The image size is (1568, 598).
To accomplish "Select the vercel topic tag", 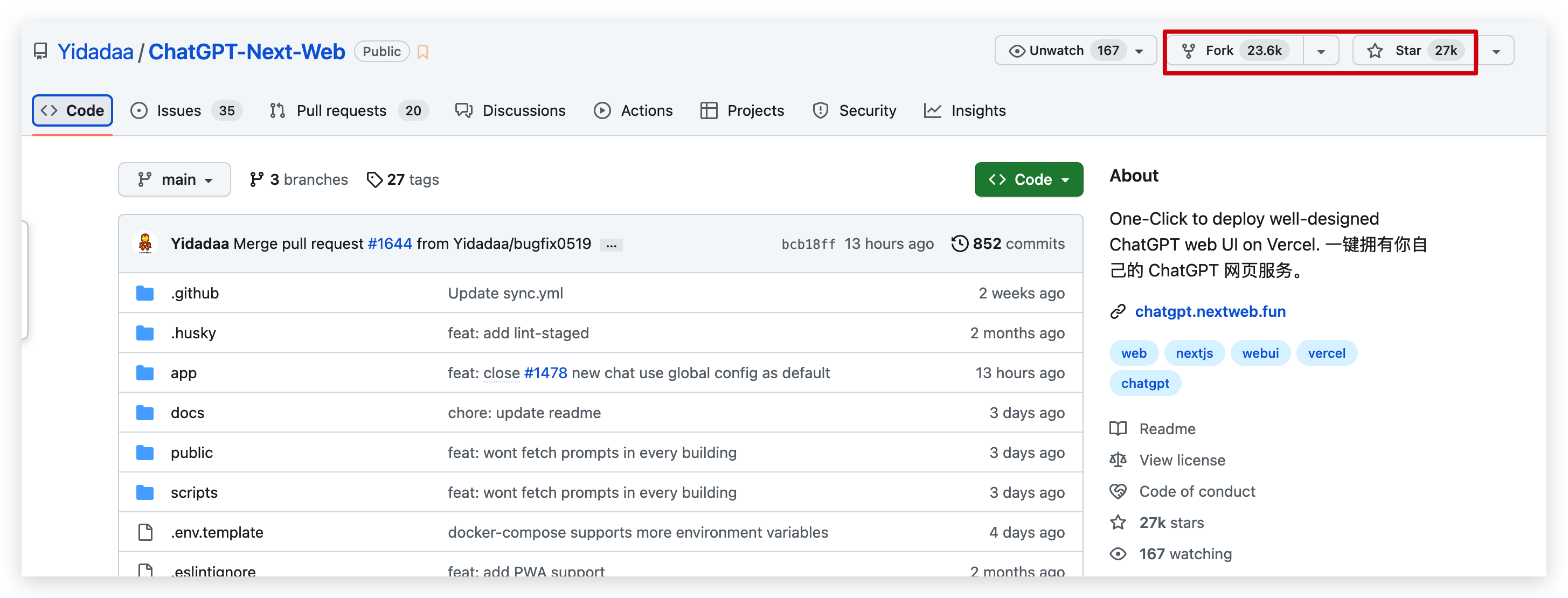I will click(1327, 353).
